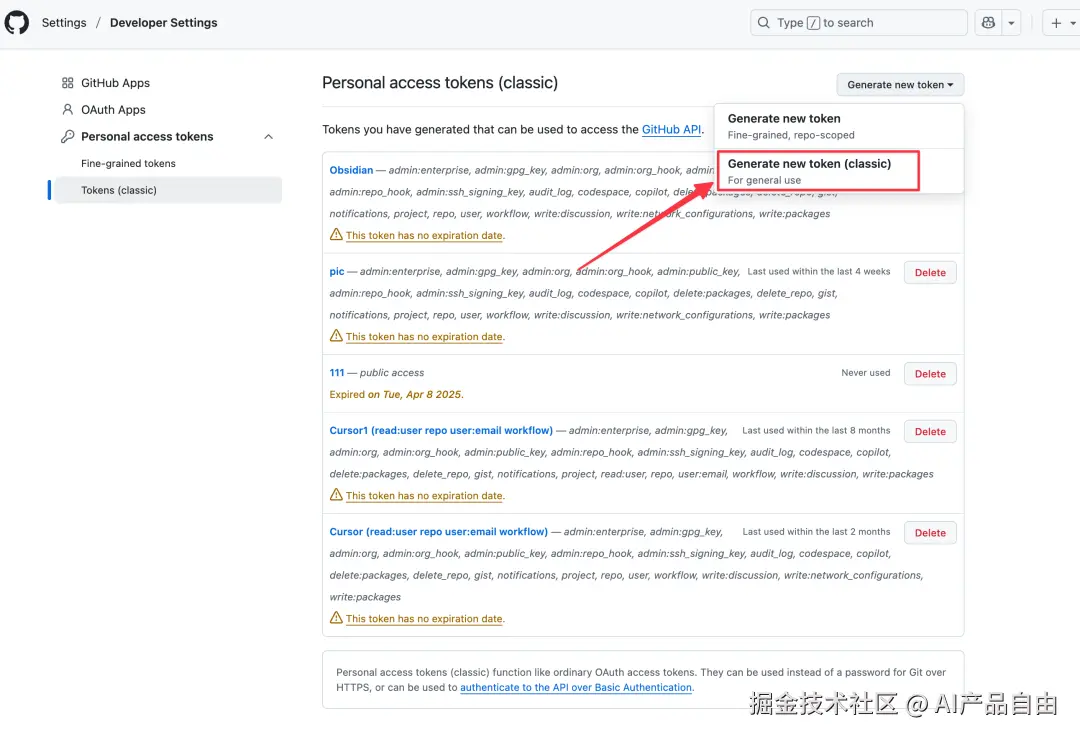Select Fine-grained tokens in sidebar

point(128,163)
